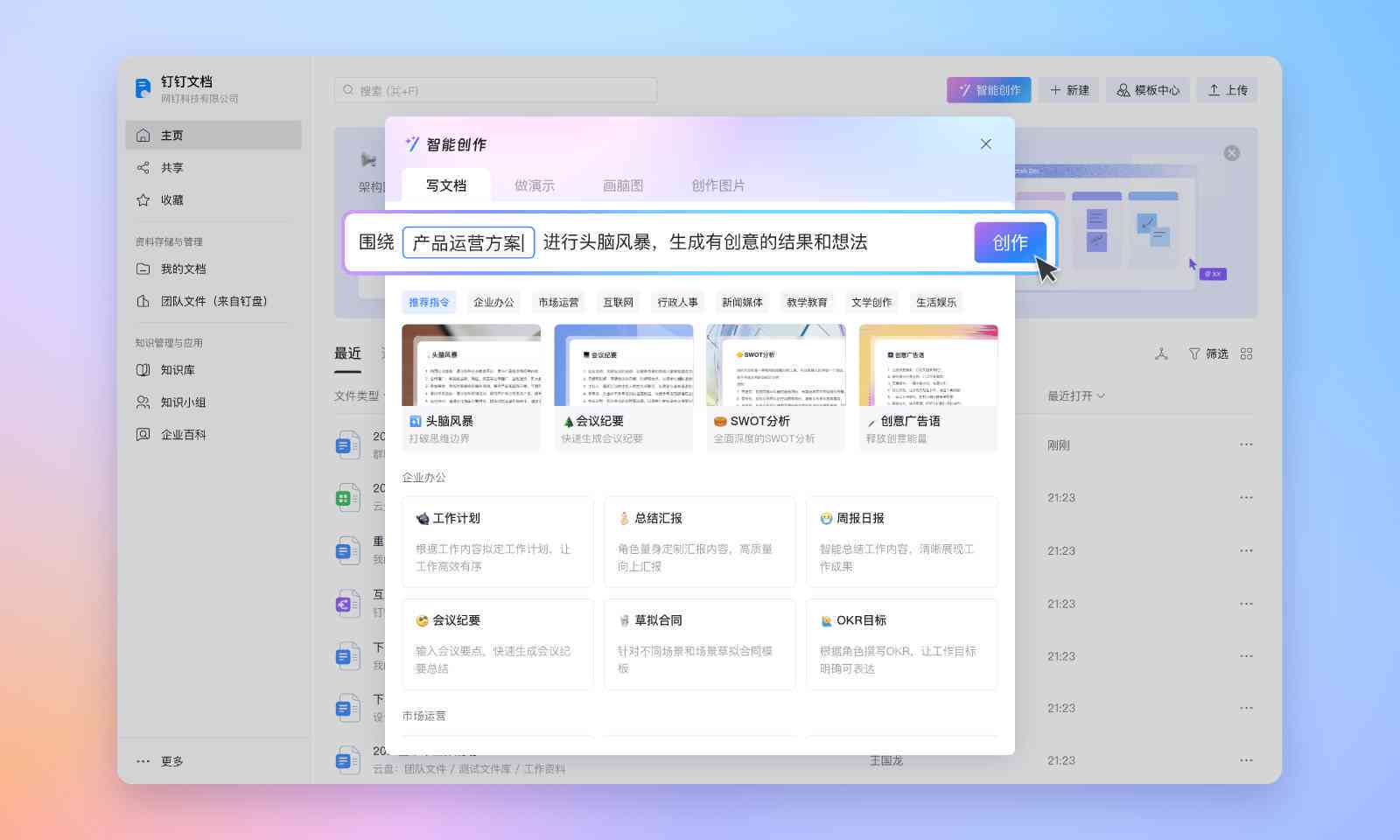This screenshot has height=840, width=1400.
Task: Open the 主页 home sidebar item
Action: pyautogui.click(x=213, y=135)
